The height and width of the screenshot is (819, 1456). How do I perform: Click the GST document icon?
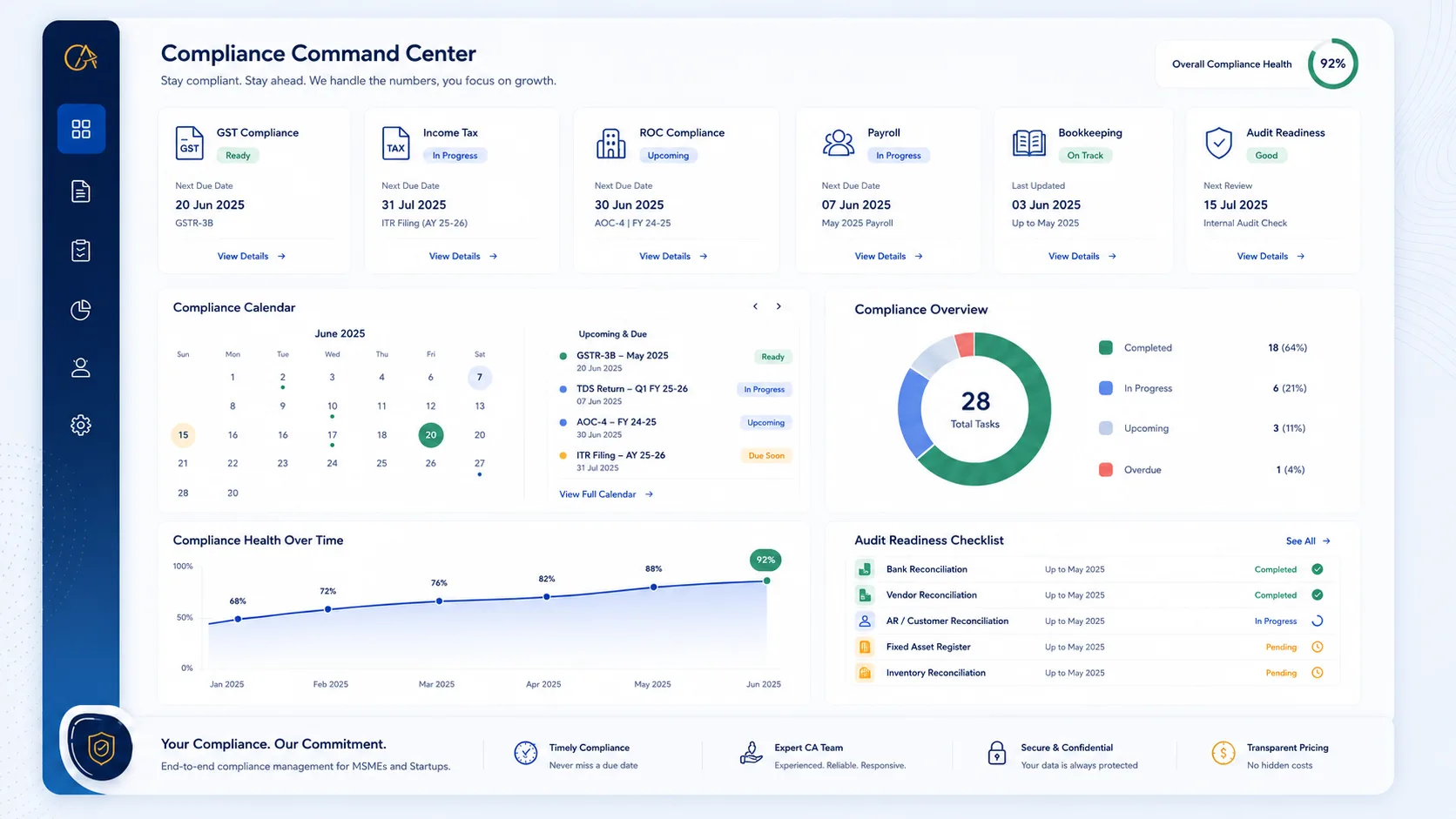[x=189, y=143]
